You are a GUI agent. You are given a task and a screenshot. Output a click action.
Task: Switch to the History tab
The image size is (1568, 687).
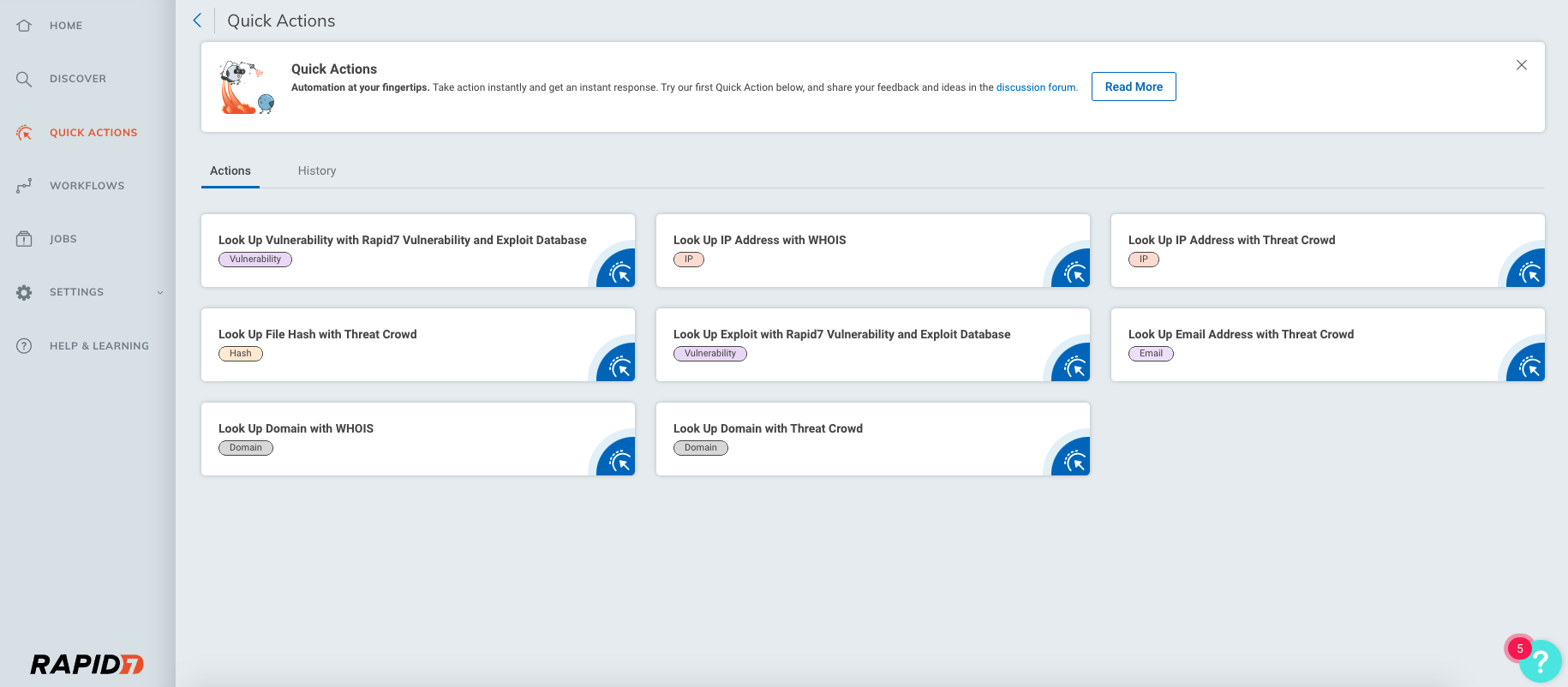pos(317,171)
